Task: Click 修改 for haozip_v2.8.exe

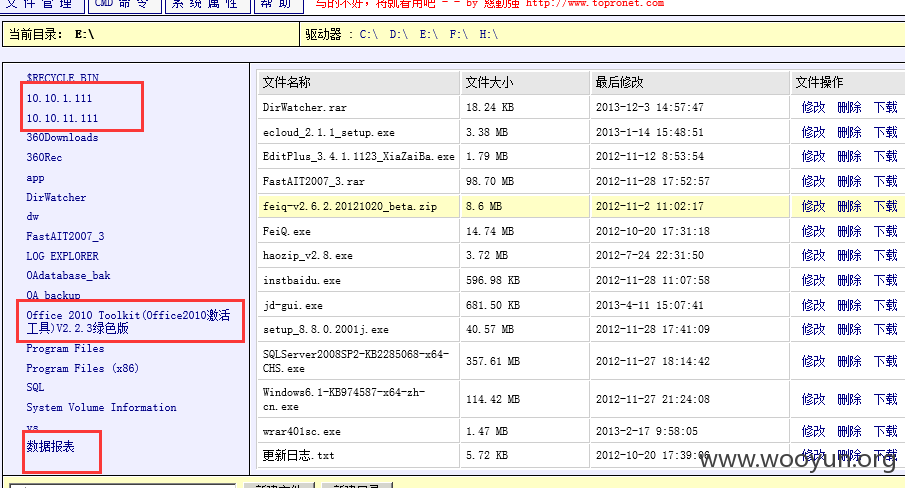Action: click(x=814, y=256)
